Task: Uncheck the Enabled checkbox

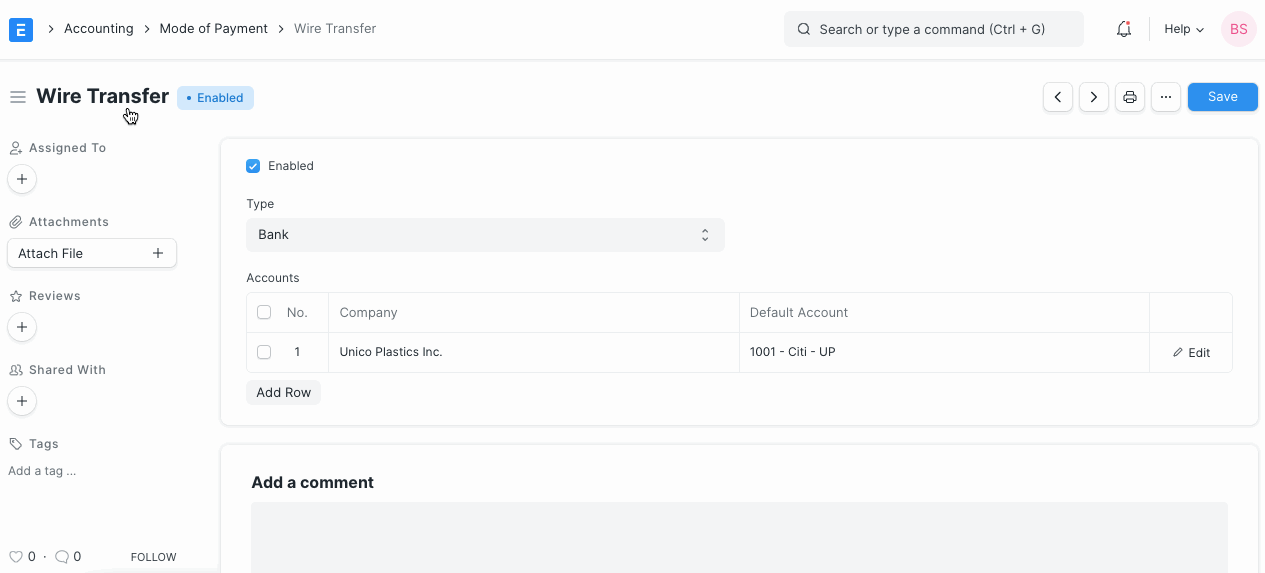Action: click(x=253, y=166)
